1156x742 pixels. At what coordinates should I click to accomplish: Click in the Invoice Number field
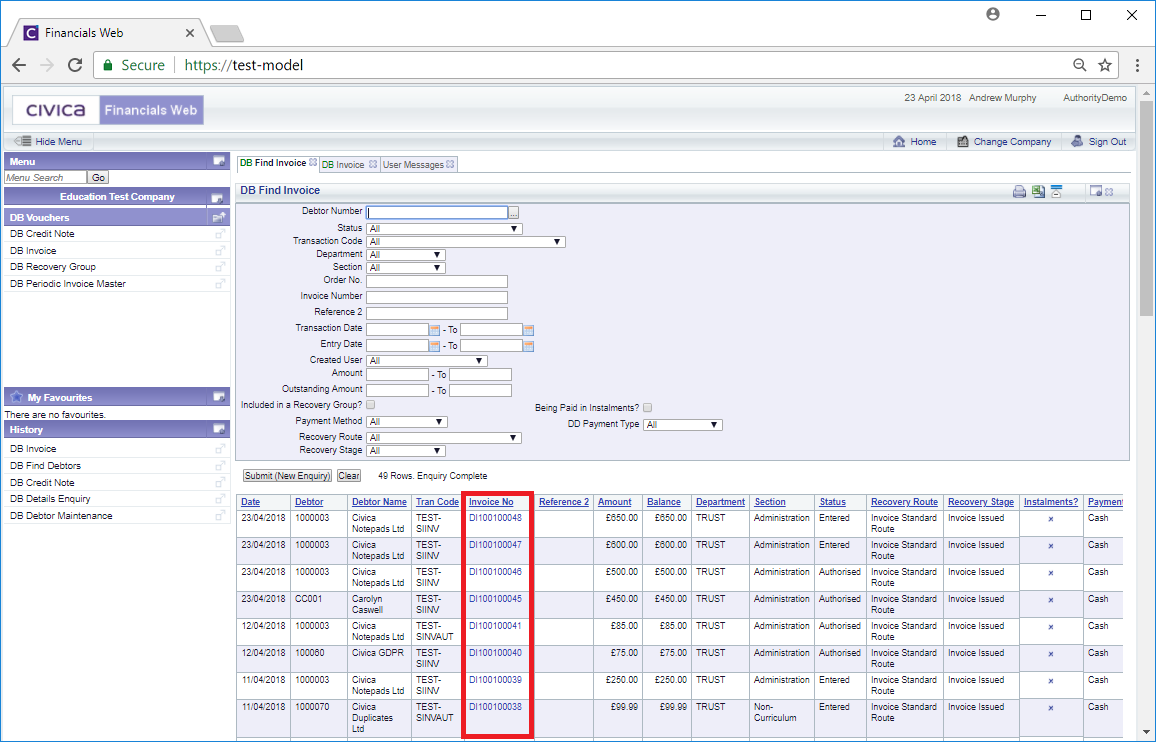tap(437, 297)
